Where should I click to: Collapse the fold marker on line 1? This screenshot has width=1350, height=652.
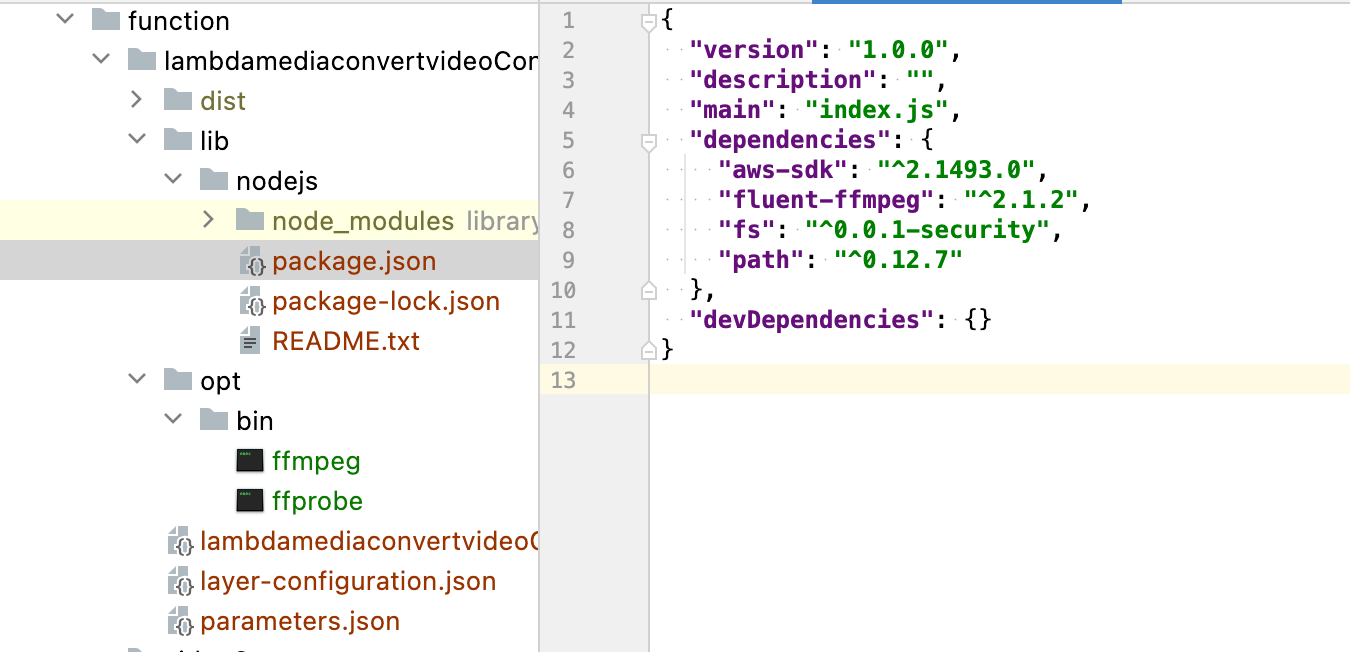[647, 18]
